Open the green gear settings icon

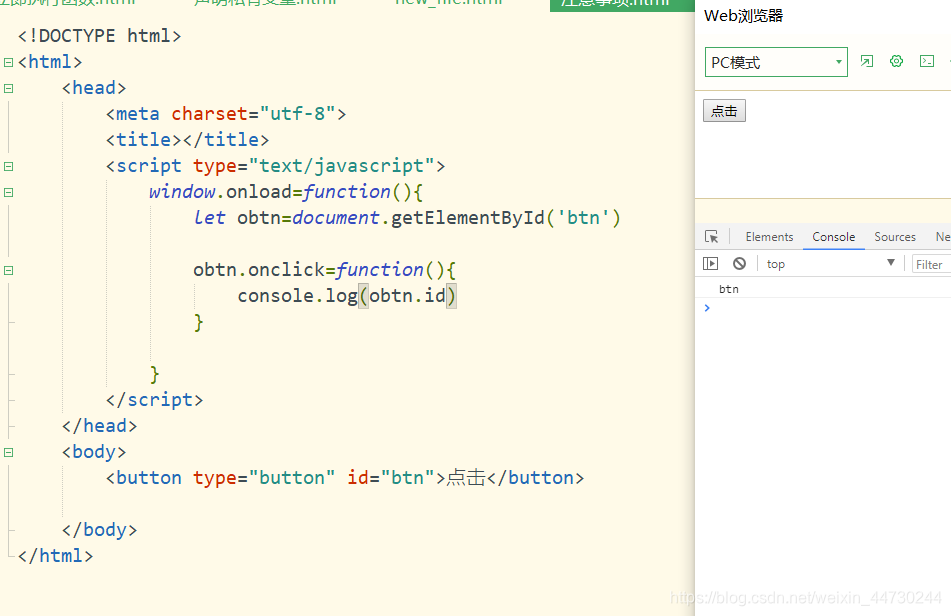coord(896,61)
